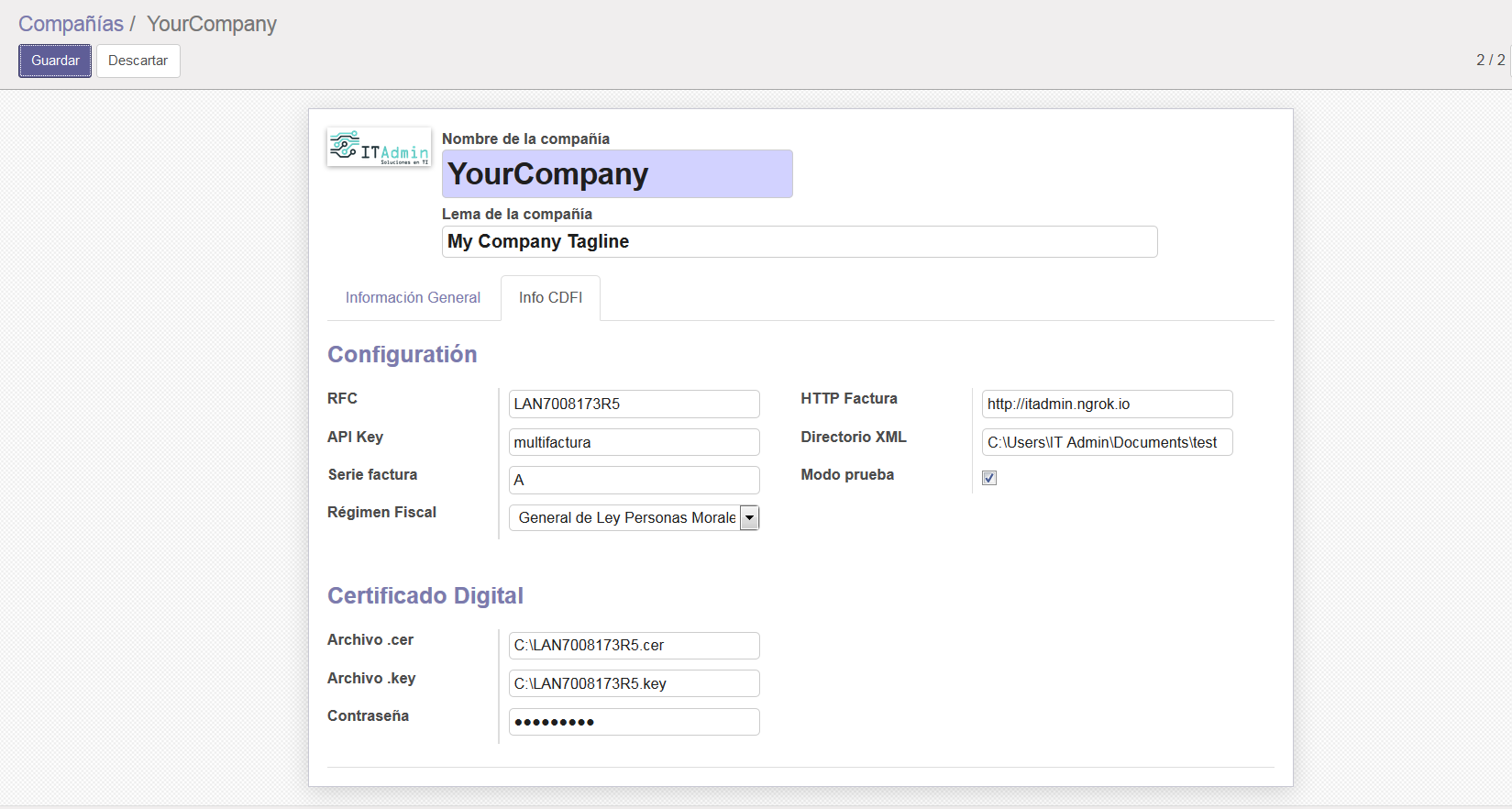Click the company name field YourCompany
The width and height of the screenshot is (1512, 809).
pos(617,174)
